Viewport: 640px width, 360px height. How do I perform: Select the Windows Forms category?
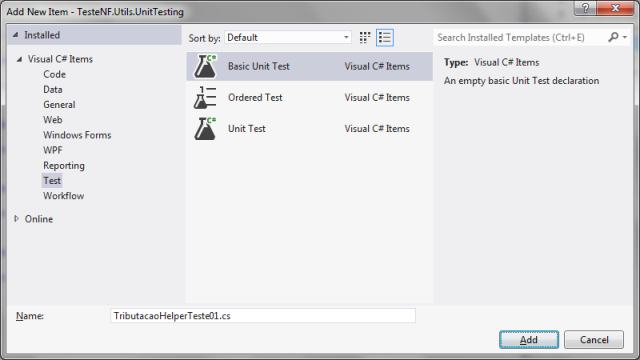(77, 135)
